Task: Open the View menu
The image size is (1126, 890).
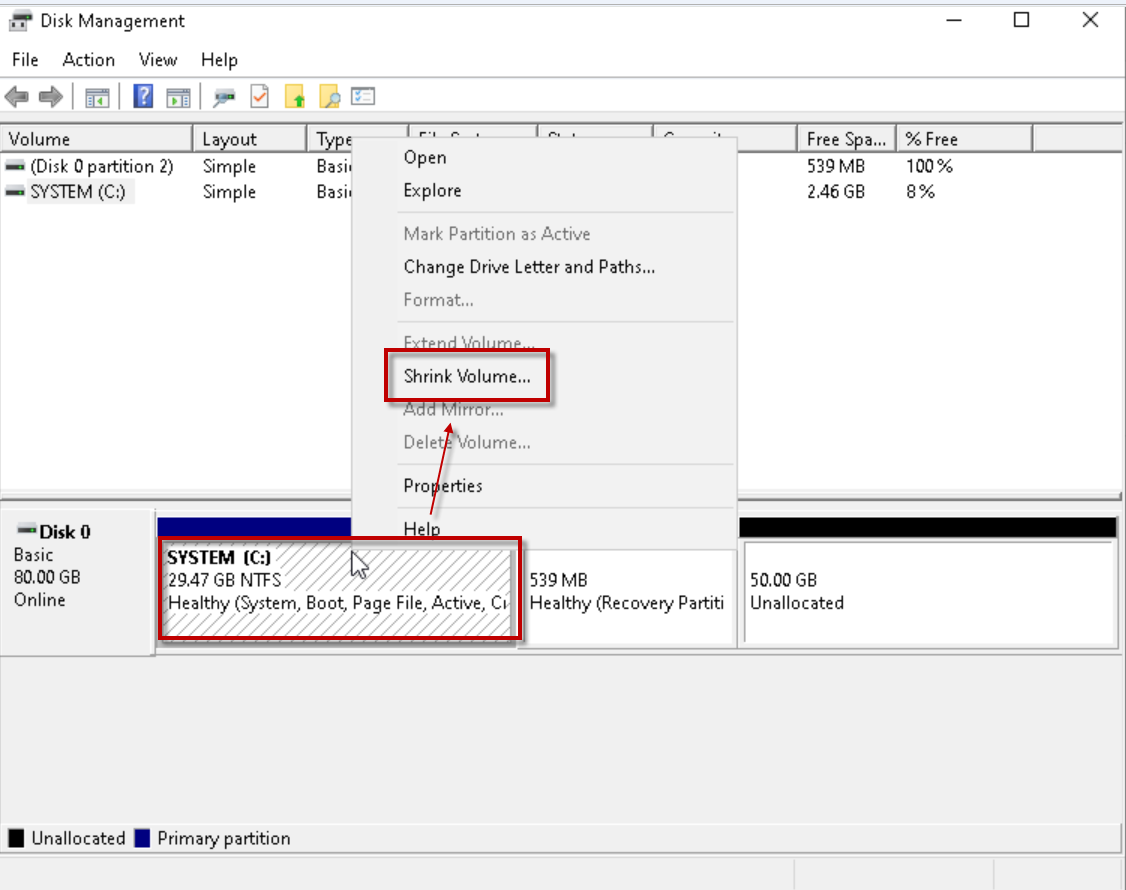Action: click(158, 60)
